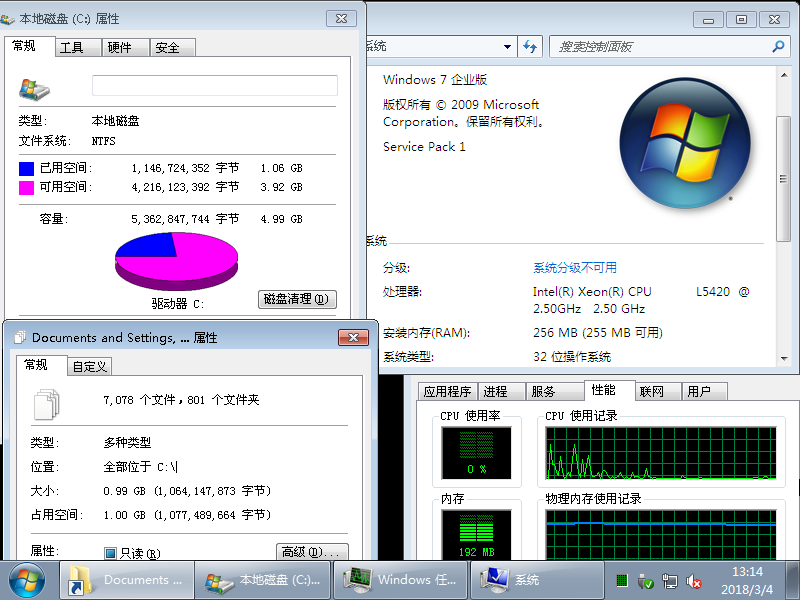Click the '4,216,123,392 字节' free space value
The width and height of the screenshot is (800, 600).
tap(185, 187)
